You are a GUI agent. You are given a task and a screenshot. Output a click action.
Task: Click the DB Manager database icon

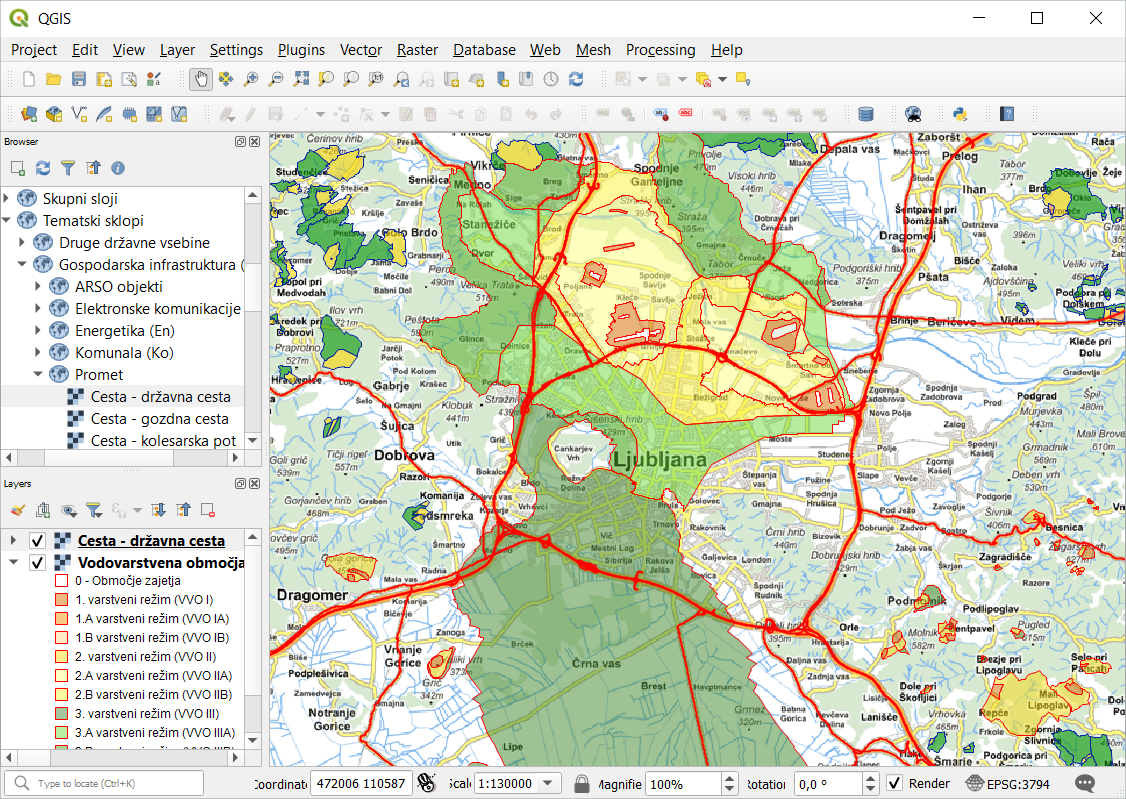point(866,114)
